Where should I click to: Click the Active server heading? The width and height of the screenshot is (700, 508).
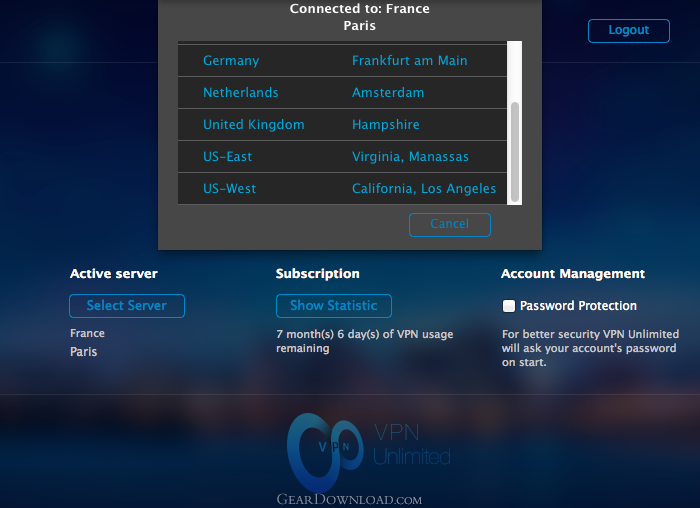coord(114,274)
